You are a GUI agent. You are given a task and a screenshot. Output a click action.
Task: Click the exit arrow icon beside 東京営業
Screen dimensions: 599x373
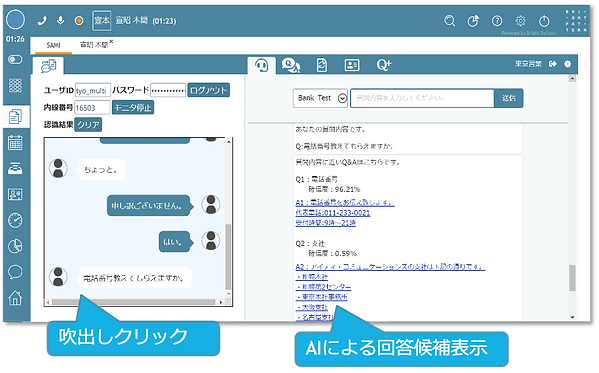point(552,64)
